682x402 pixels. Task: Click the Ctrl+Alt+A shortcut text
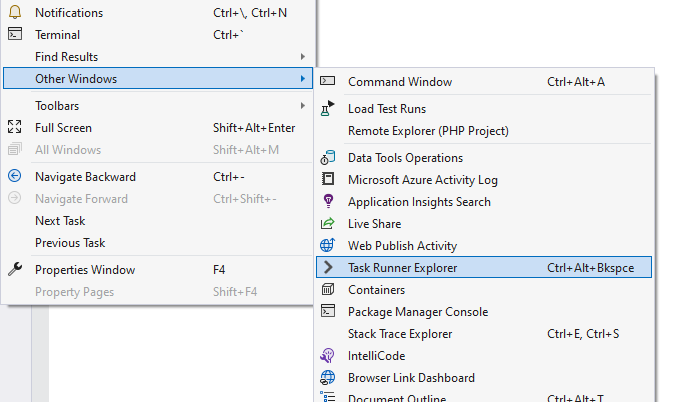pos(576,82)
